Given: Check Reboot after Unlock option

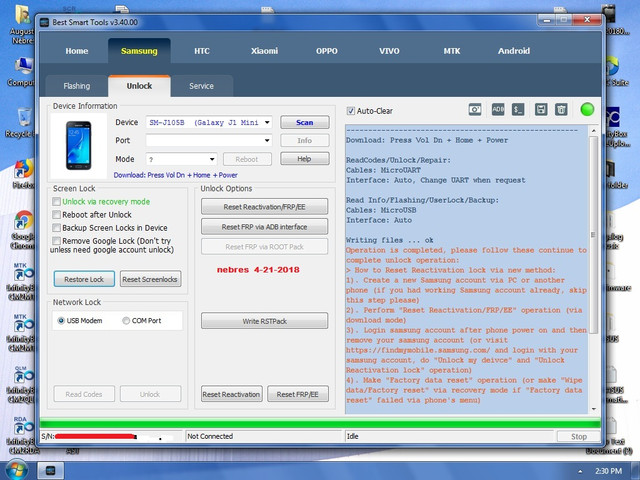Looking at the screenshot, I should 56,215.
